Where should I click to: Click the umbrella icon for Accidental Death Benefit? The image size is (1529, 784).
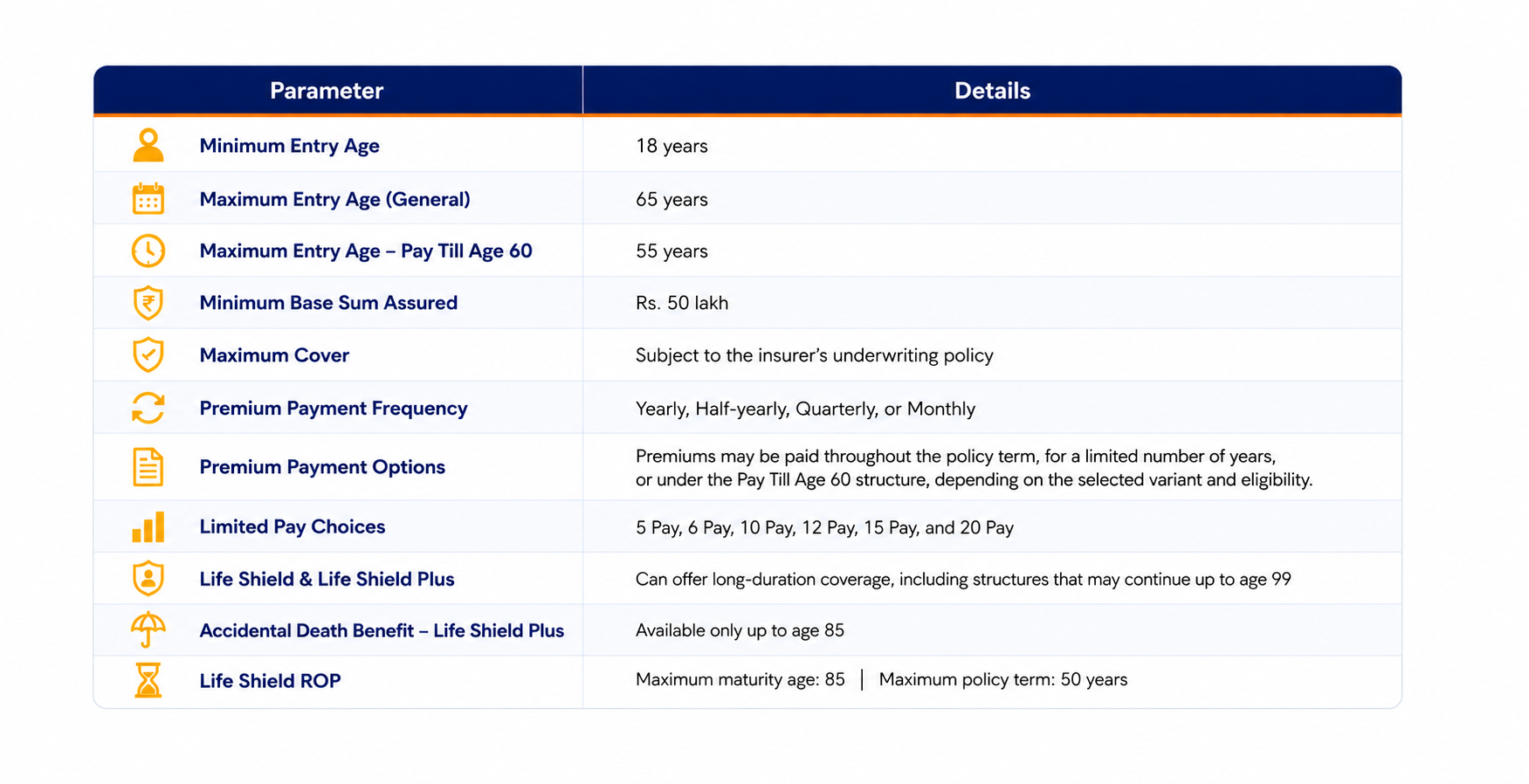pos(148,629)
